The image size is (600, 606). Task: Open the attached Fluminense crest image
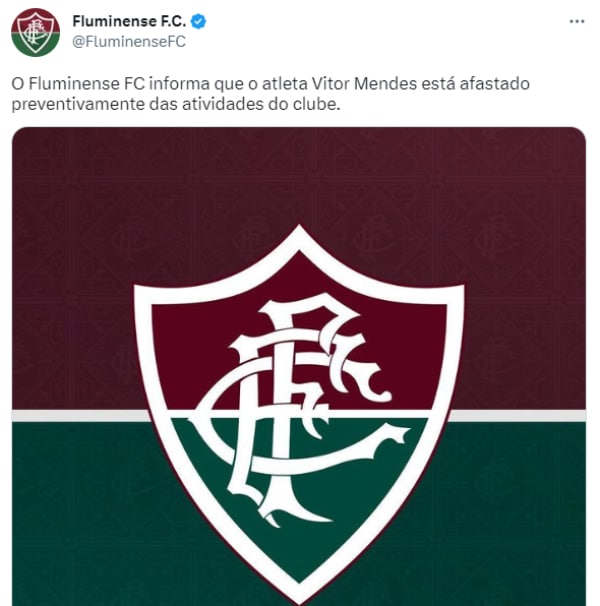click(x=299, y=366)
